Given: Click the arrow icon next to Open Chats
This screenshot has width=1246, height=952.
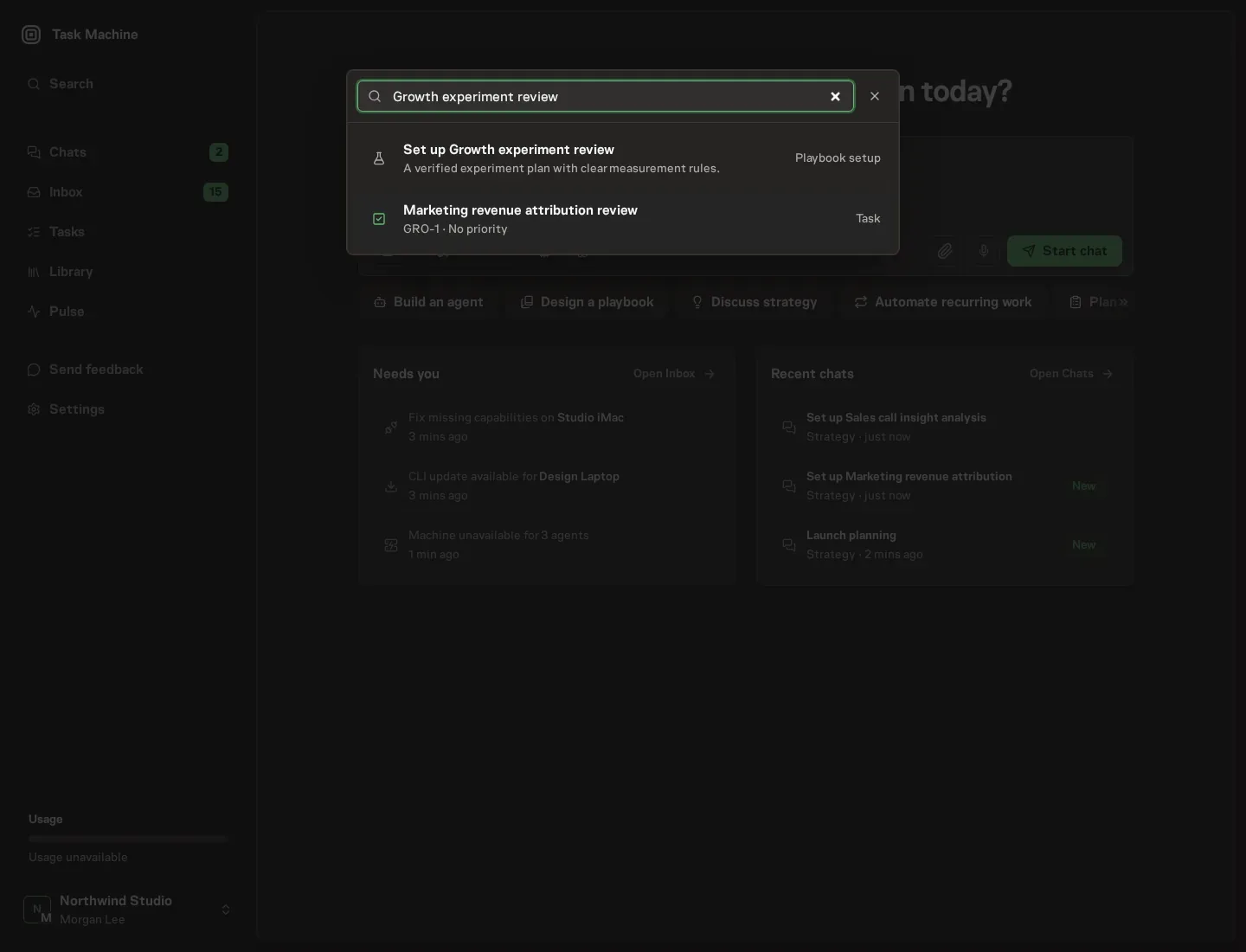Looking at the screenshot, I should (1108, 374).
